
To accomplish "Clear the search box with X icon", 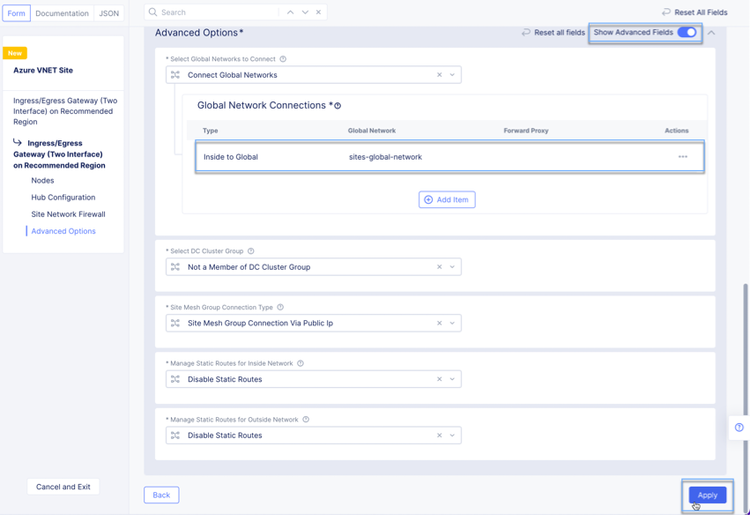I will point(319,12).
